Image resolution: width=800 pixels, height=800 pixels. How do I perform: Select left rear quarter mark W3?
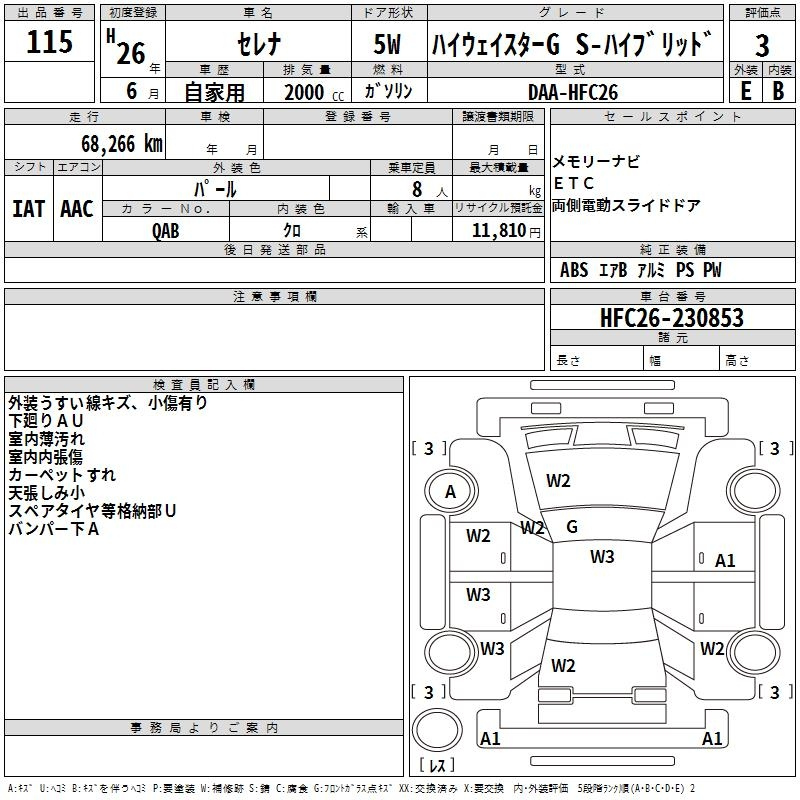[x=492, y=648]
